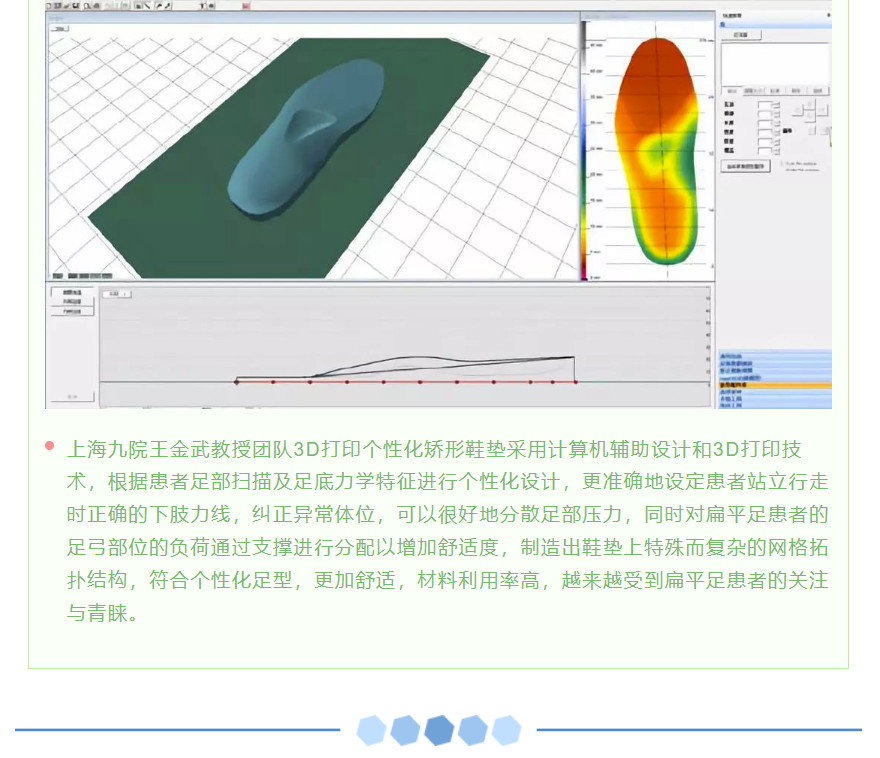
Task: Switch to the last tab in the right panel tab row
Action: 818,90
